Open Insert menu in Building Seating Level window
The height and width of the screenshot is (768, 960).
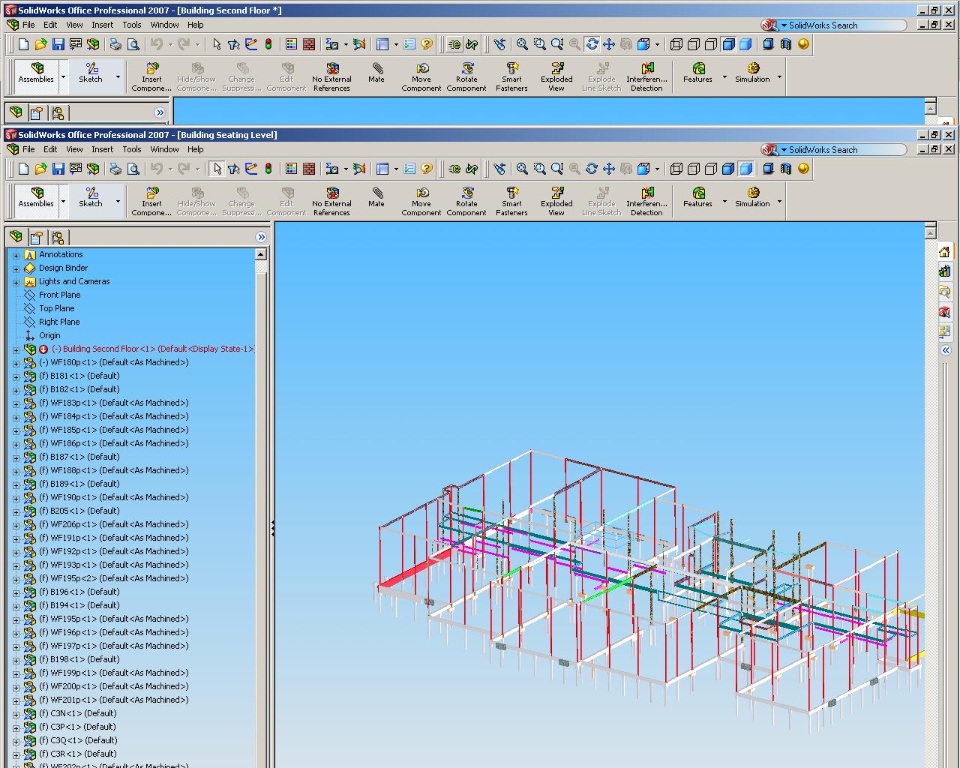(x=102, y=149)
